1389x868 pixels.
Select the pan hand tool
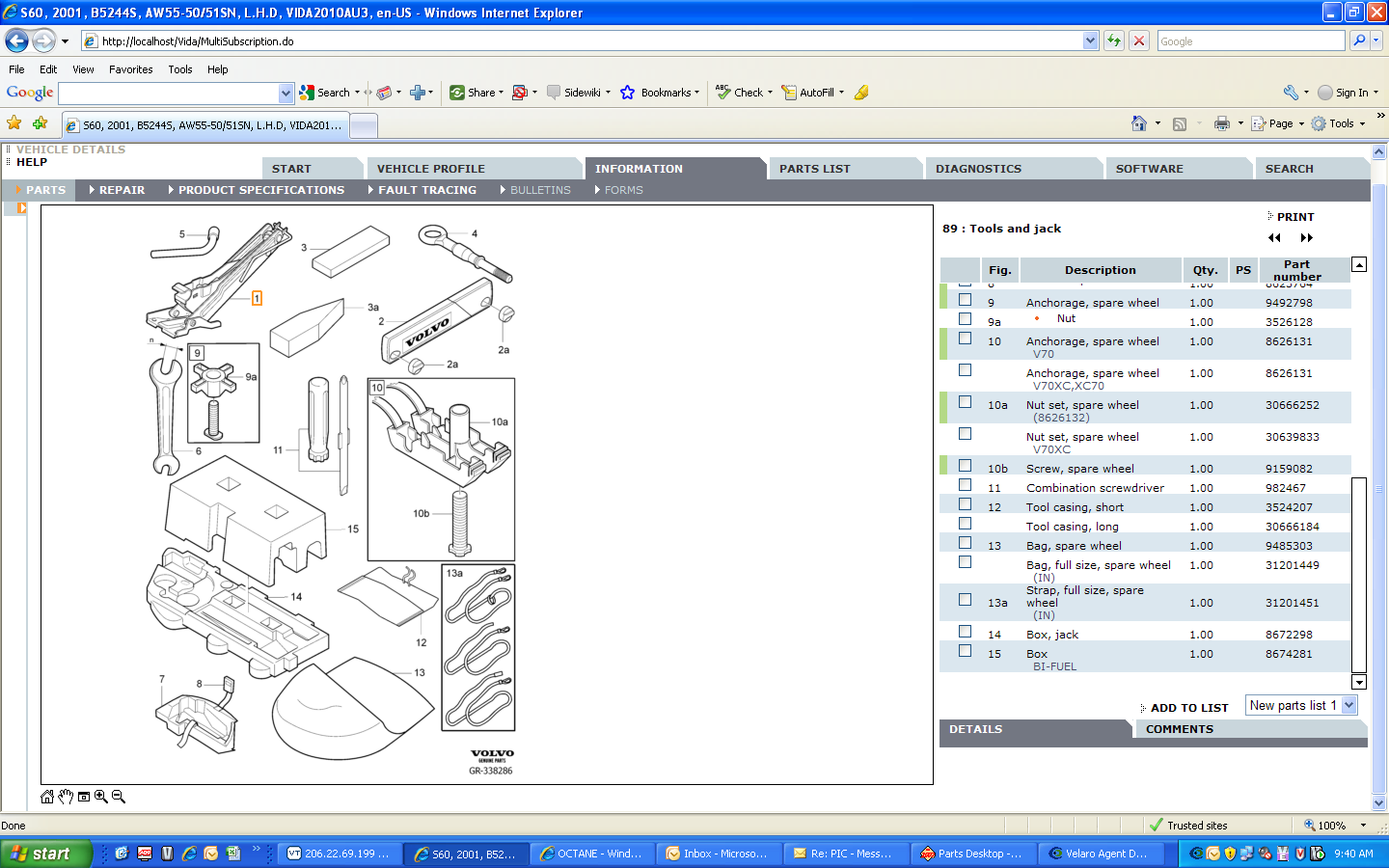click(66, 797)
